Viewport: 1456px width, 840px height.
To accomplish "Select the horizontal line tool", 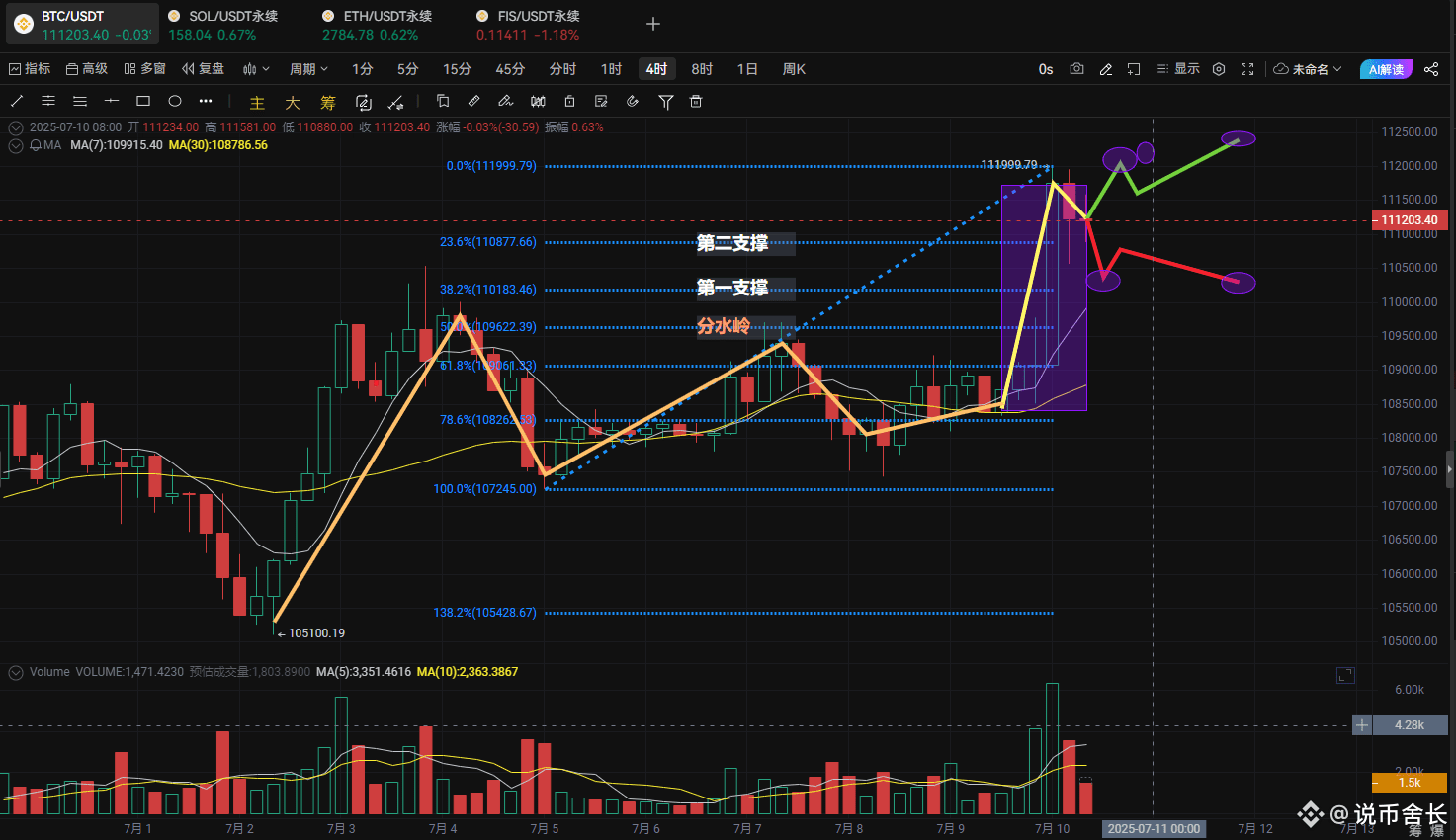I will coord(112,101).
